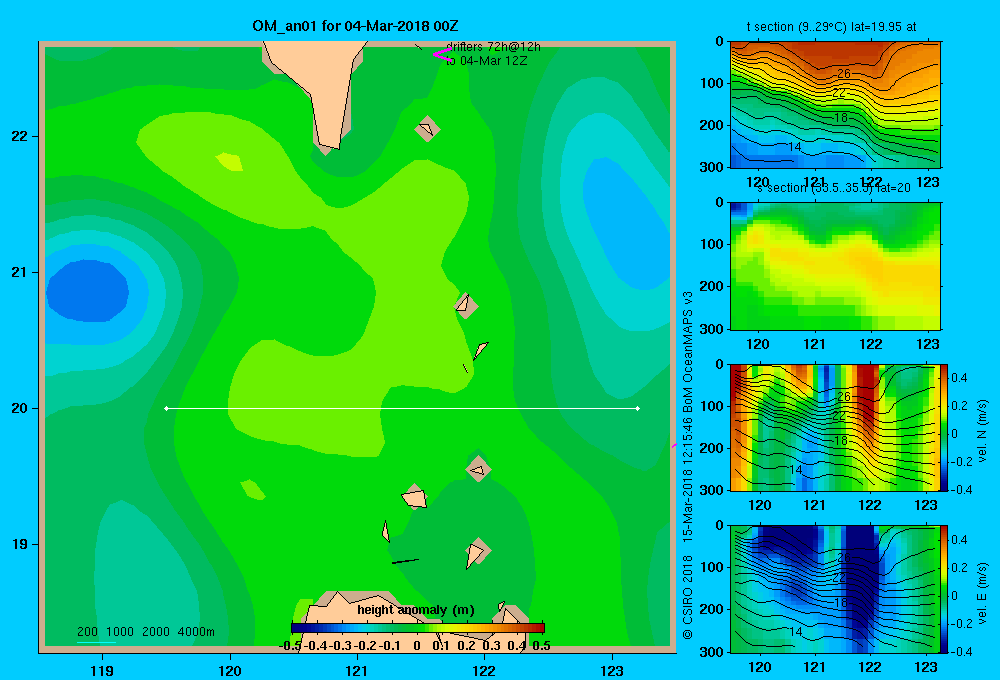
Task: Open the temperature section plot
Action: click(x=835, y=105)
